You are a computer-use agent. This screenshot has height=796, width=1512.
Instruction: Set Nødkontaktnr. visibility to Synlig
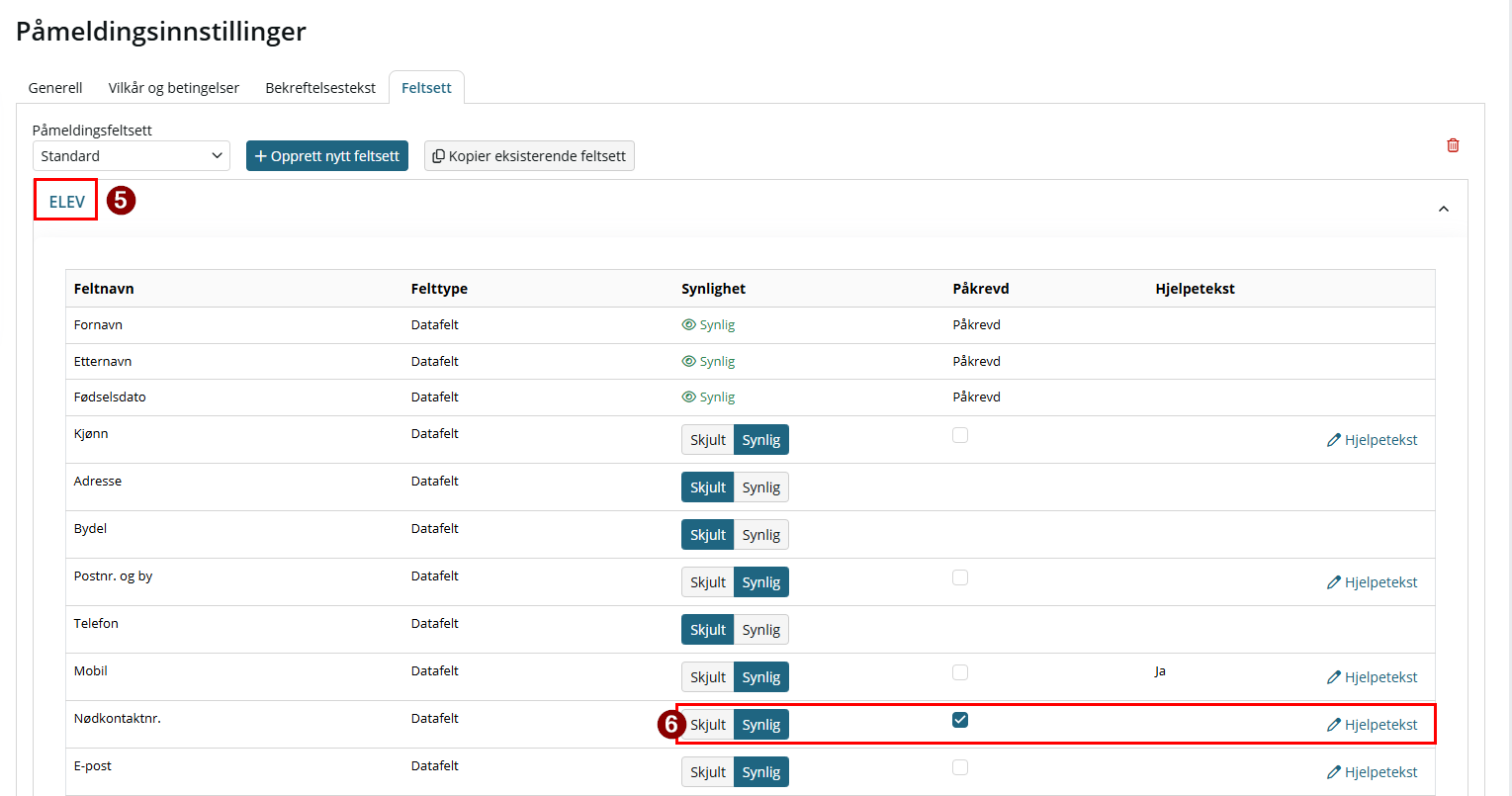pyautogui.click(x=761, y=725)
